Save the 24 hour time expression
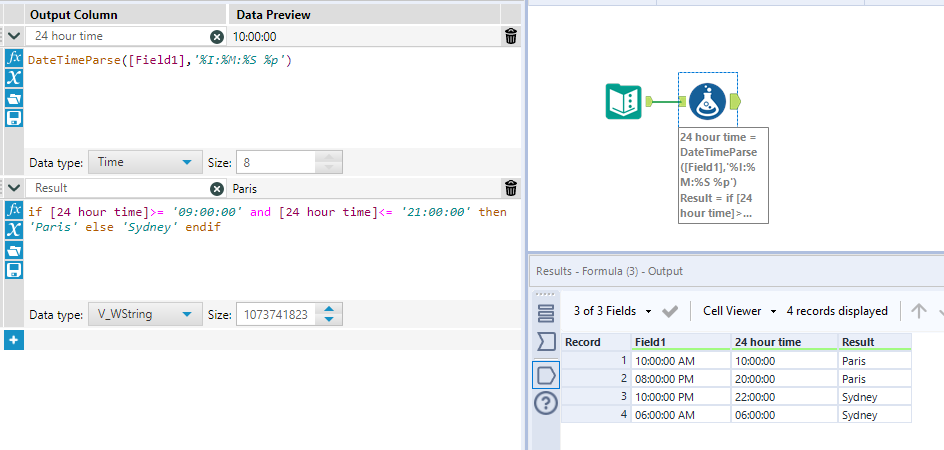The image size is (944, 450). pos(14,117)
